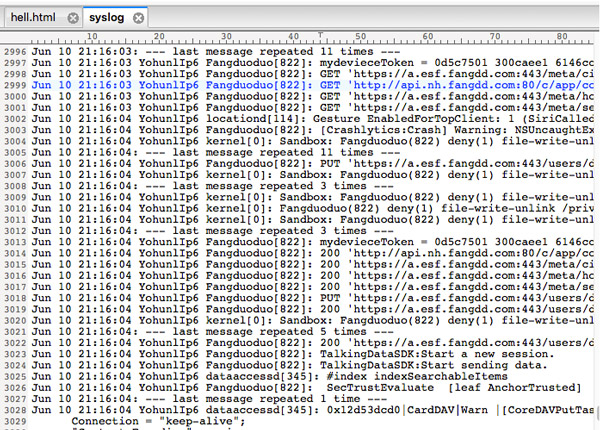
Task: Click the PUT request URL on line 3006
Action: pyautogui.click(x=473, y=163)
